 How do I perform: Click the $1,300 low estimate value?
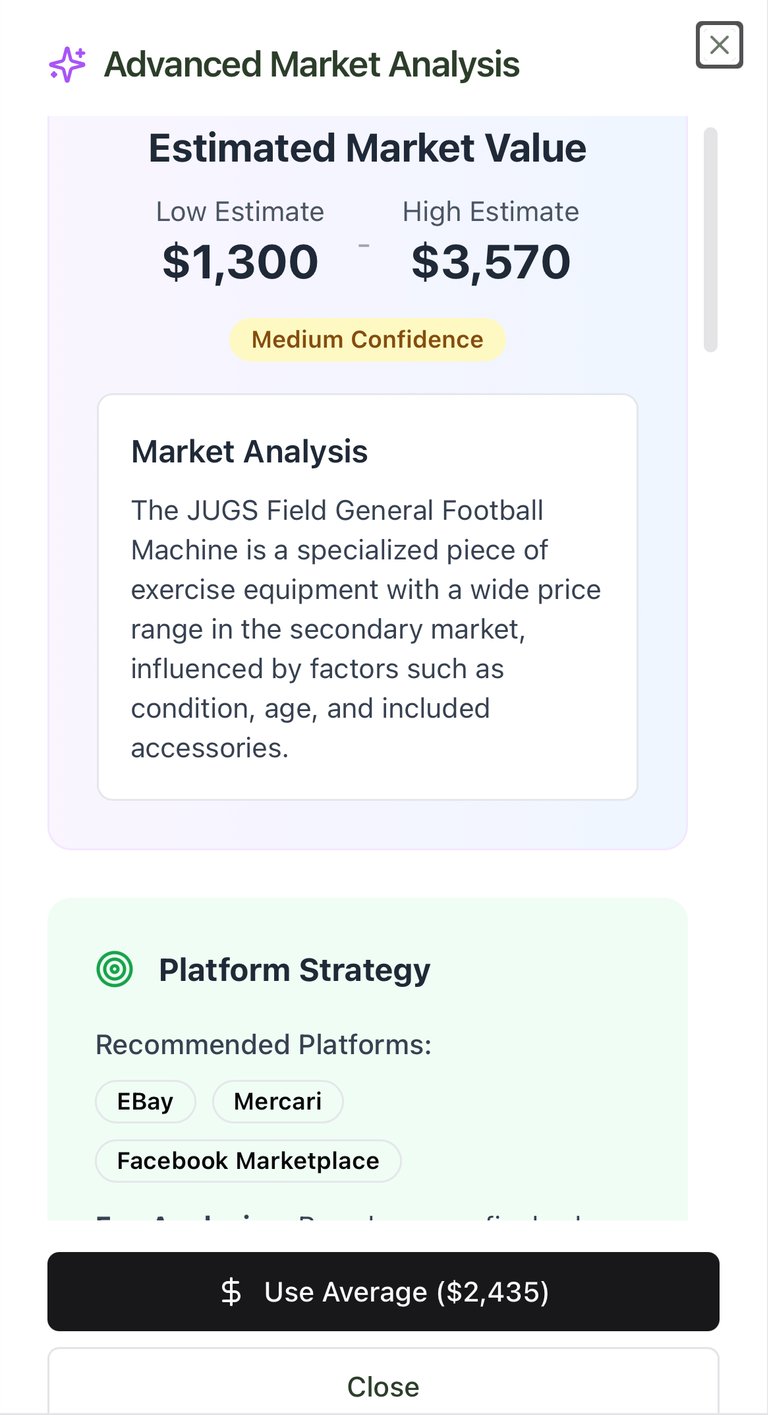(x=240, y=262)
